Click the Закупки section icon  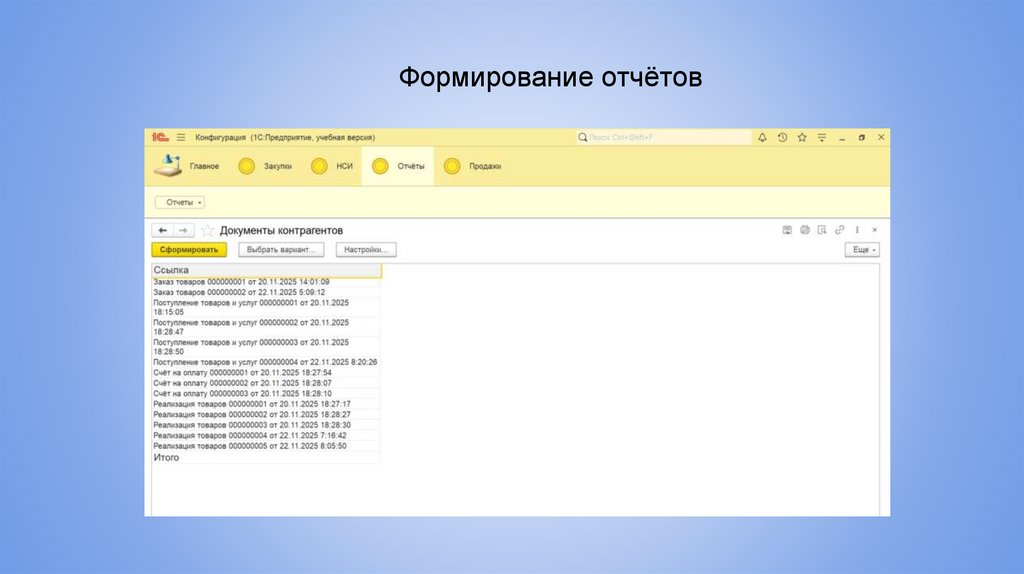coord(246,167)
